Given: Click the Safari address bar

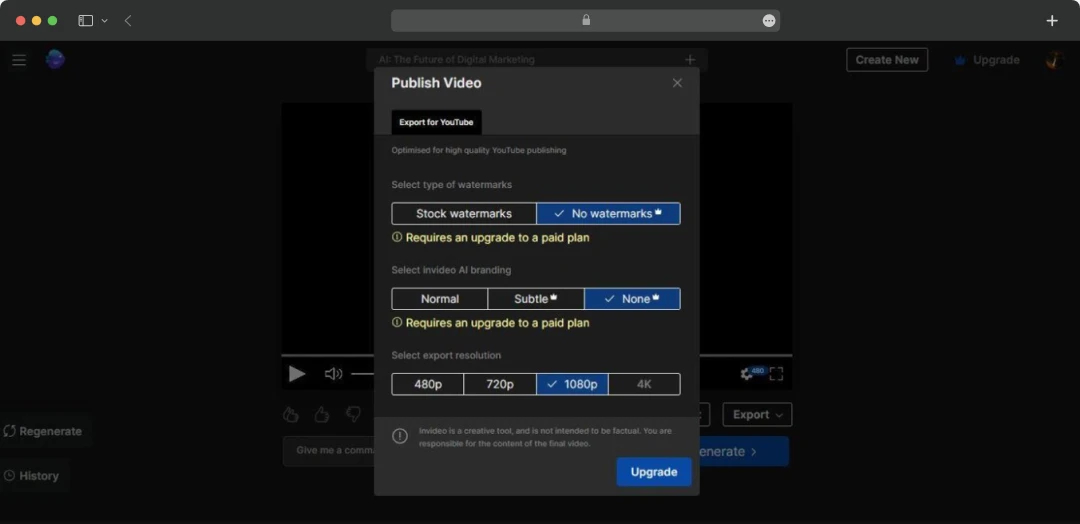Looking at the screenshot, I should 585,21.
